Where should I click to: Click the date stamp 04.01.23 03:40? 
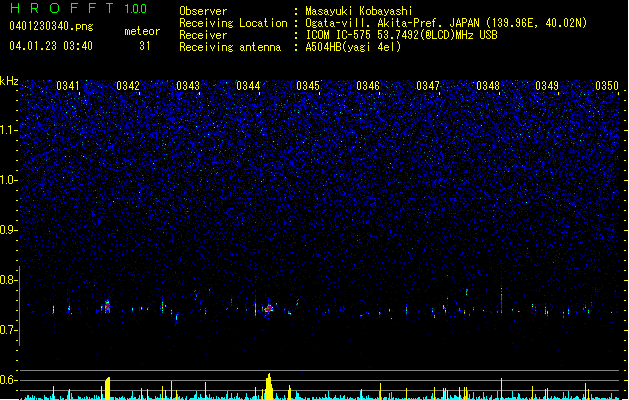pos(51,45)
